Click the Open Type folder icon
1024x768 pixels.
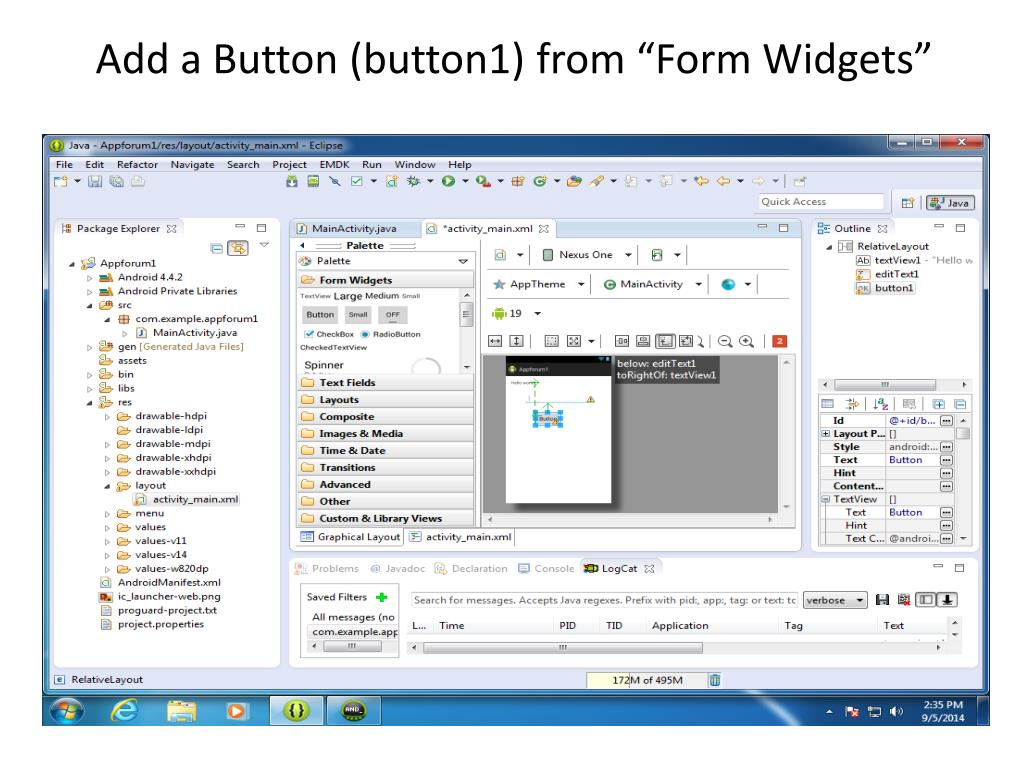tap(574, 182)
